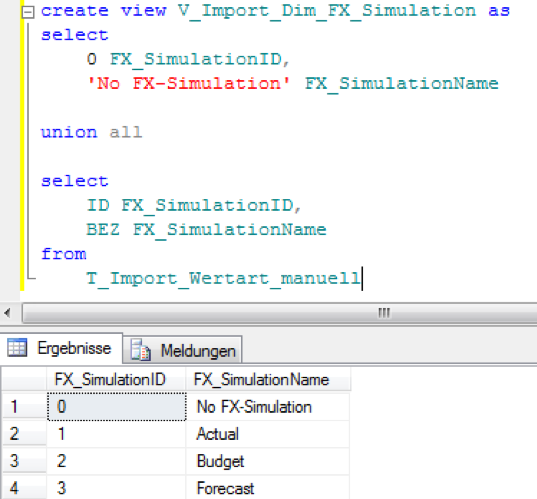The image size is (537, 499).
Task: Click the ID cell with value 0
Action: click(x=116, y=407)
